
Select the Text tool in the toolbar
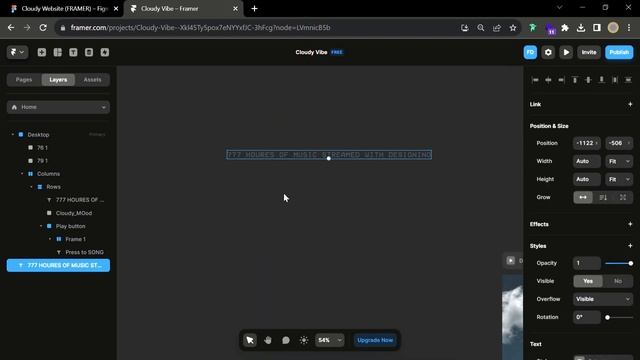point(73,52)
